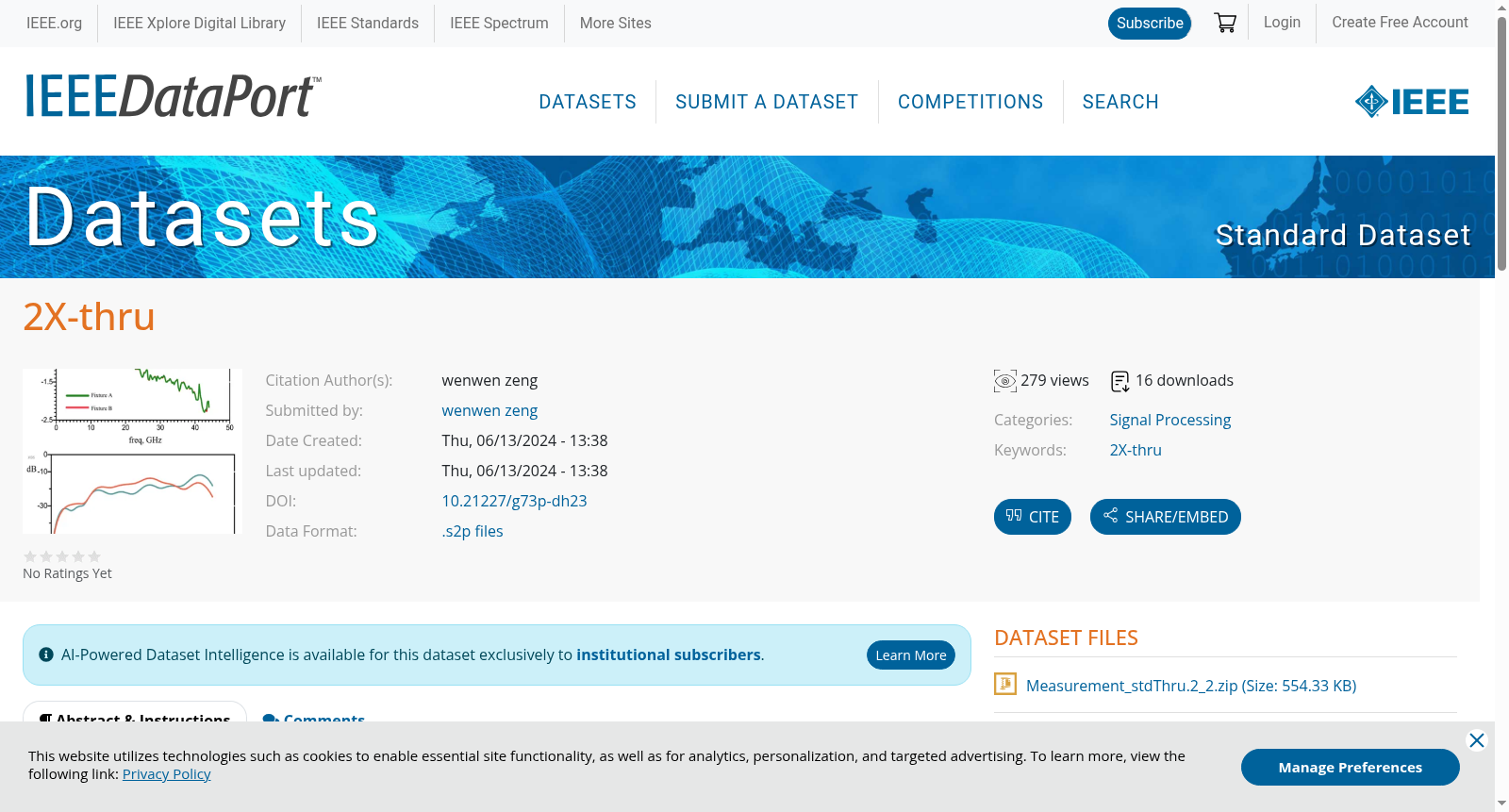Click citation author name wenwen zeng
This screenshot has width=1509, height=812.
[x=489, y=380]
